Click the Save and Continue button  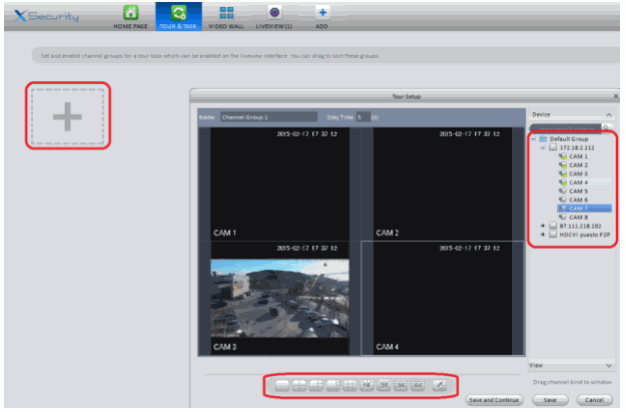click(x=494, y=400)
